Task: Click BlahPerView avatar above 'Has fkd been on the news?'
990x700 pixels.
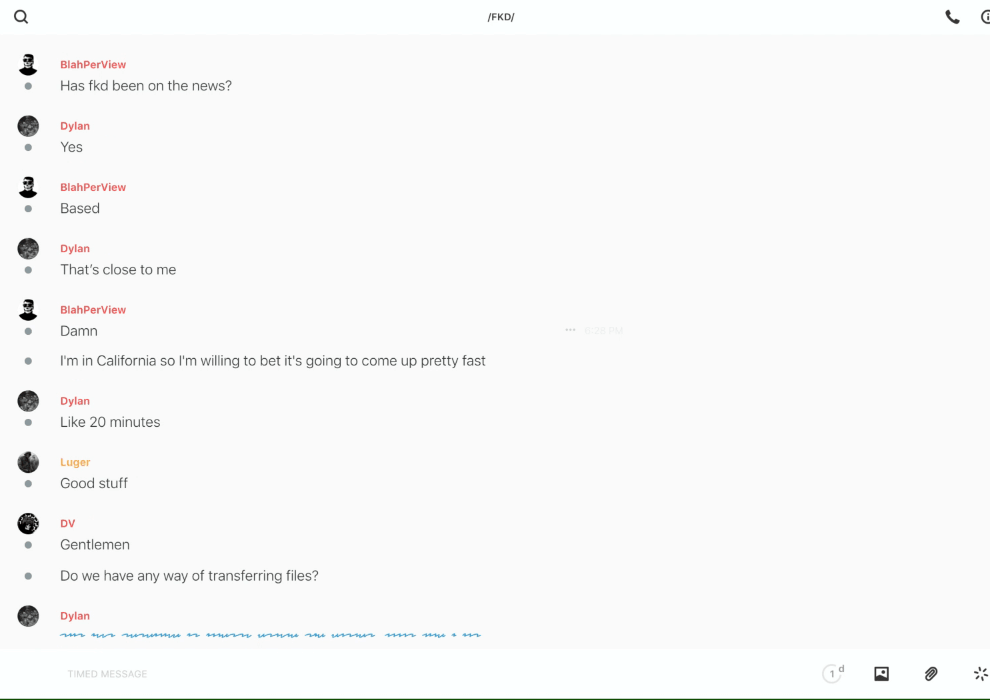Action: 28,65
